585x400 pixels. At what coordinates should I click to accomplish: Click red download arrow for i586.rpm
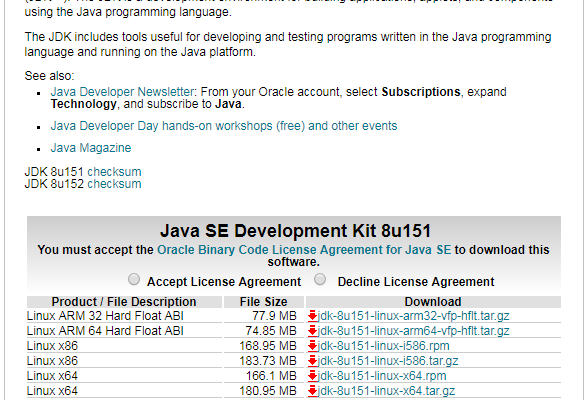pyautogui.click(x=312, y=346)
